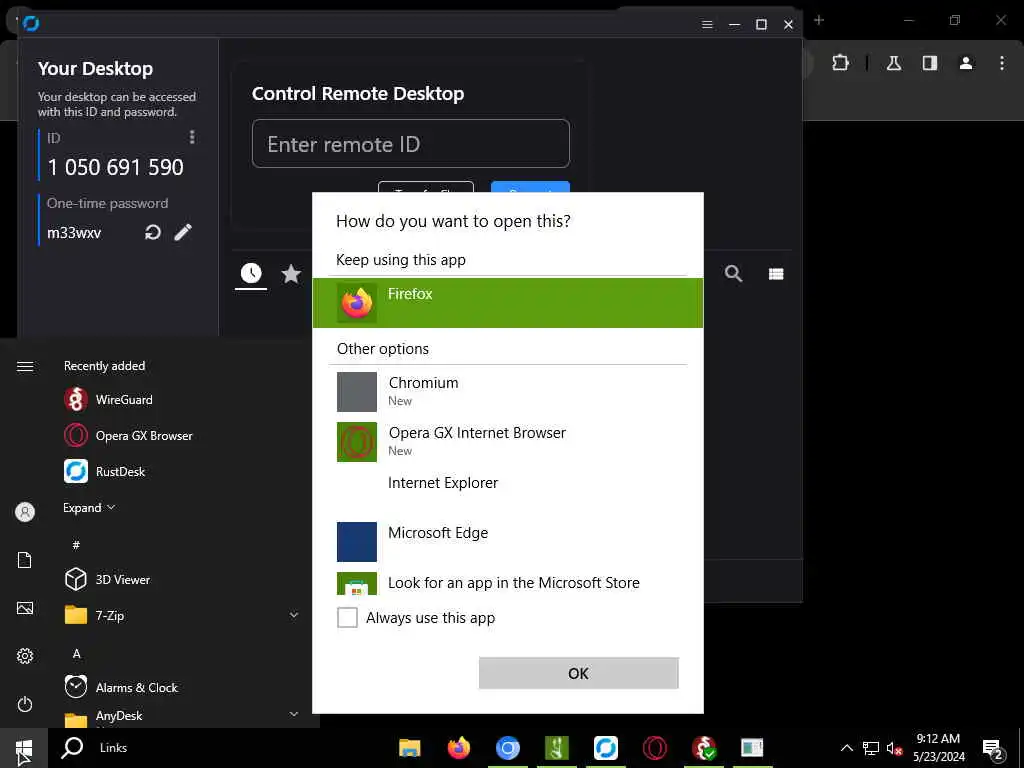Open File Explorer from taskbar

pyautogui.click(x=409, y=748)
